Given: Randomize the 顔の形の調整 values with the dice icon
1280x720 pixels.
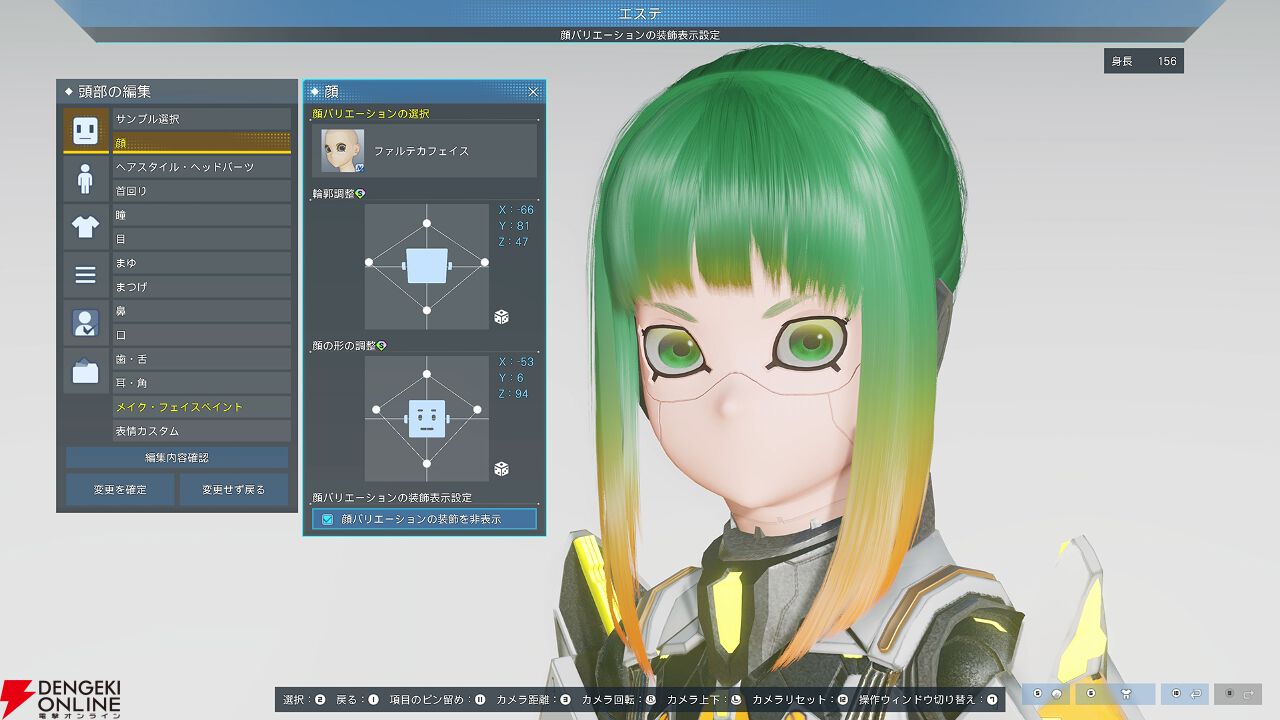Looking at the screenshot, I should coord(501,469).
